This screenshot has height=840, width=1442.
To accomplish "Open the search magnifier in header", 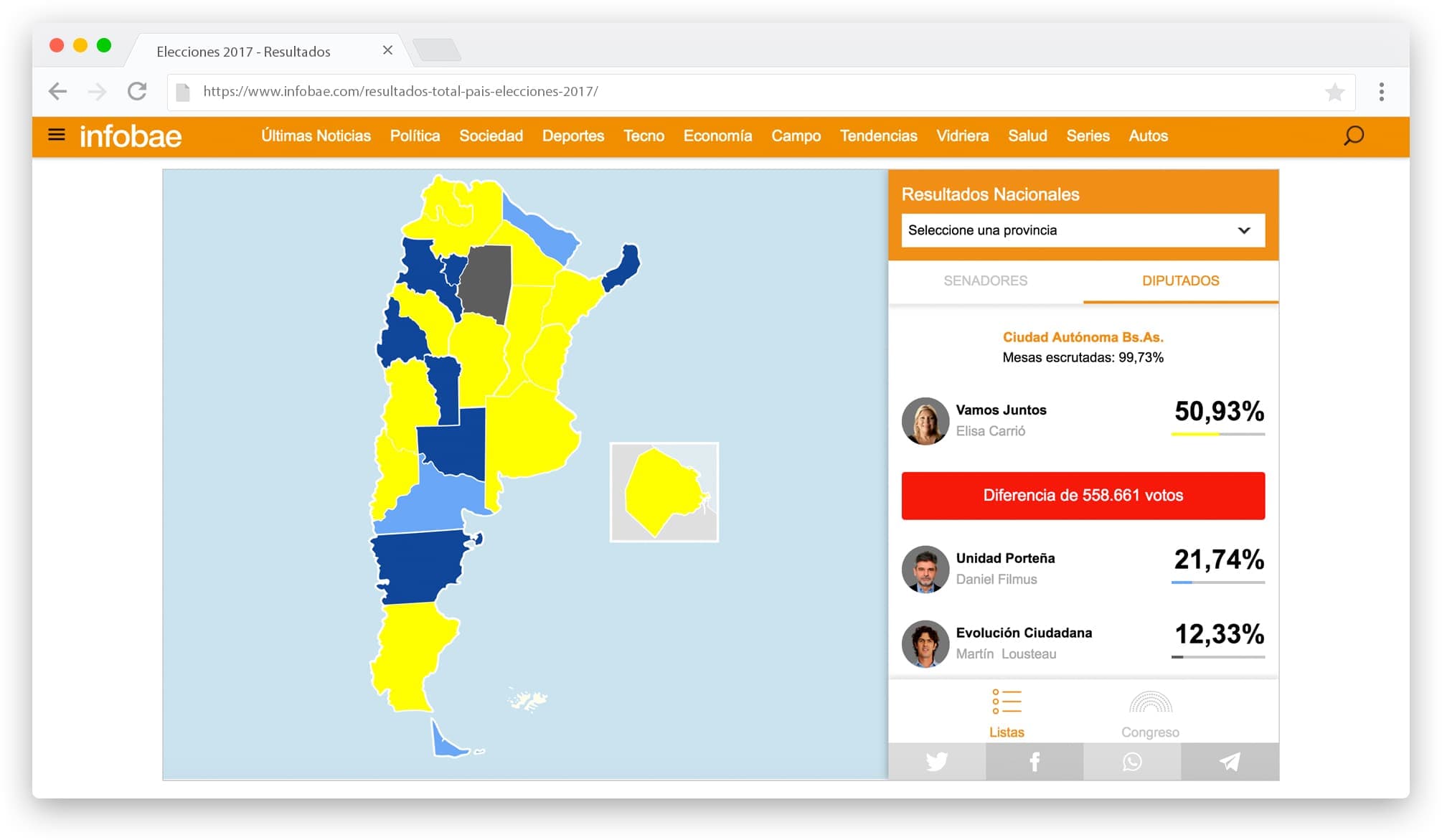I will tap(1353, 136).
